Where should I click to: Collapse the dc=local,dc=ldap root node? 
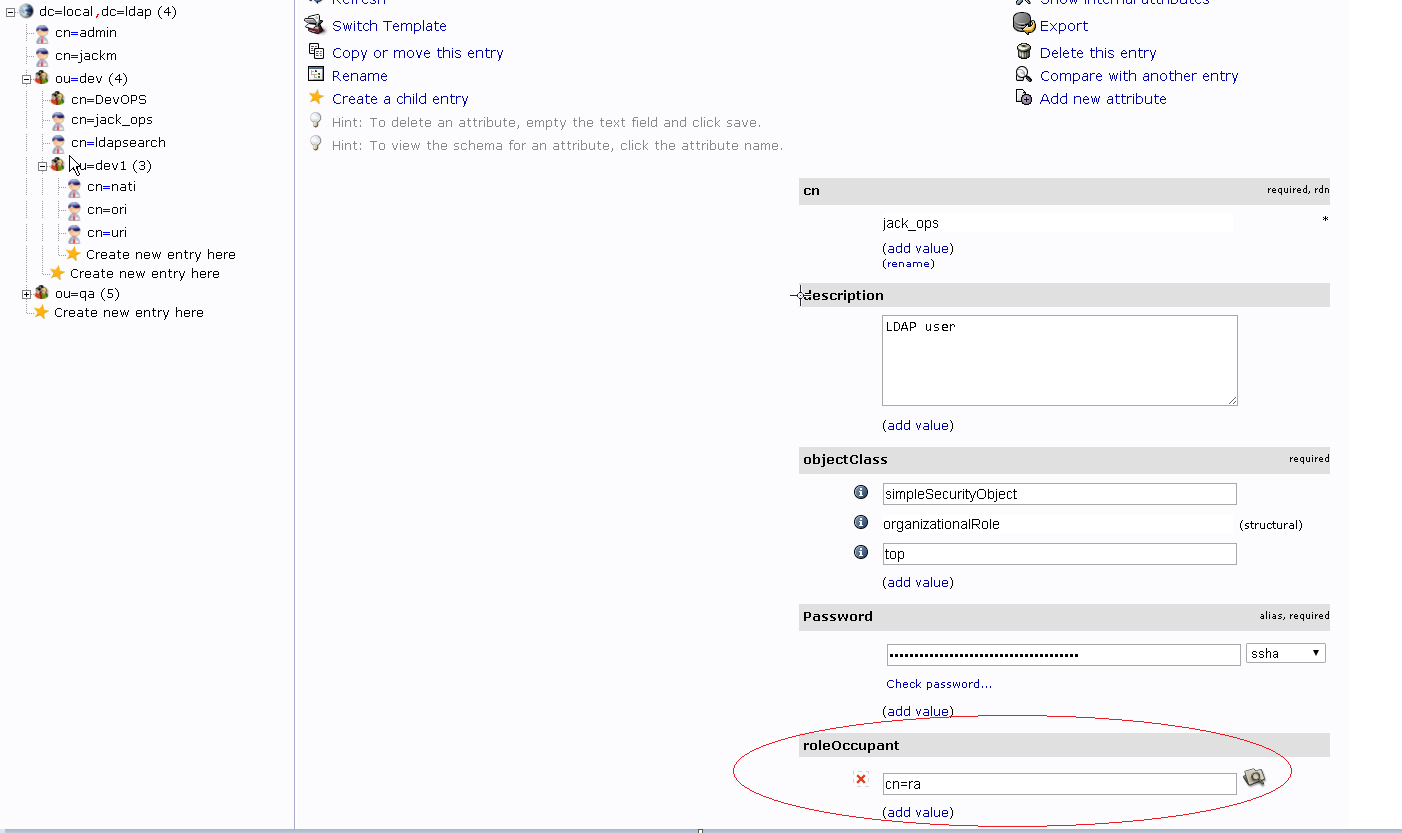pos(10,11)
